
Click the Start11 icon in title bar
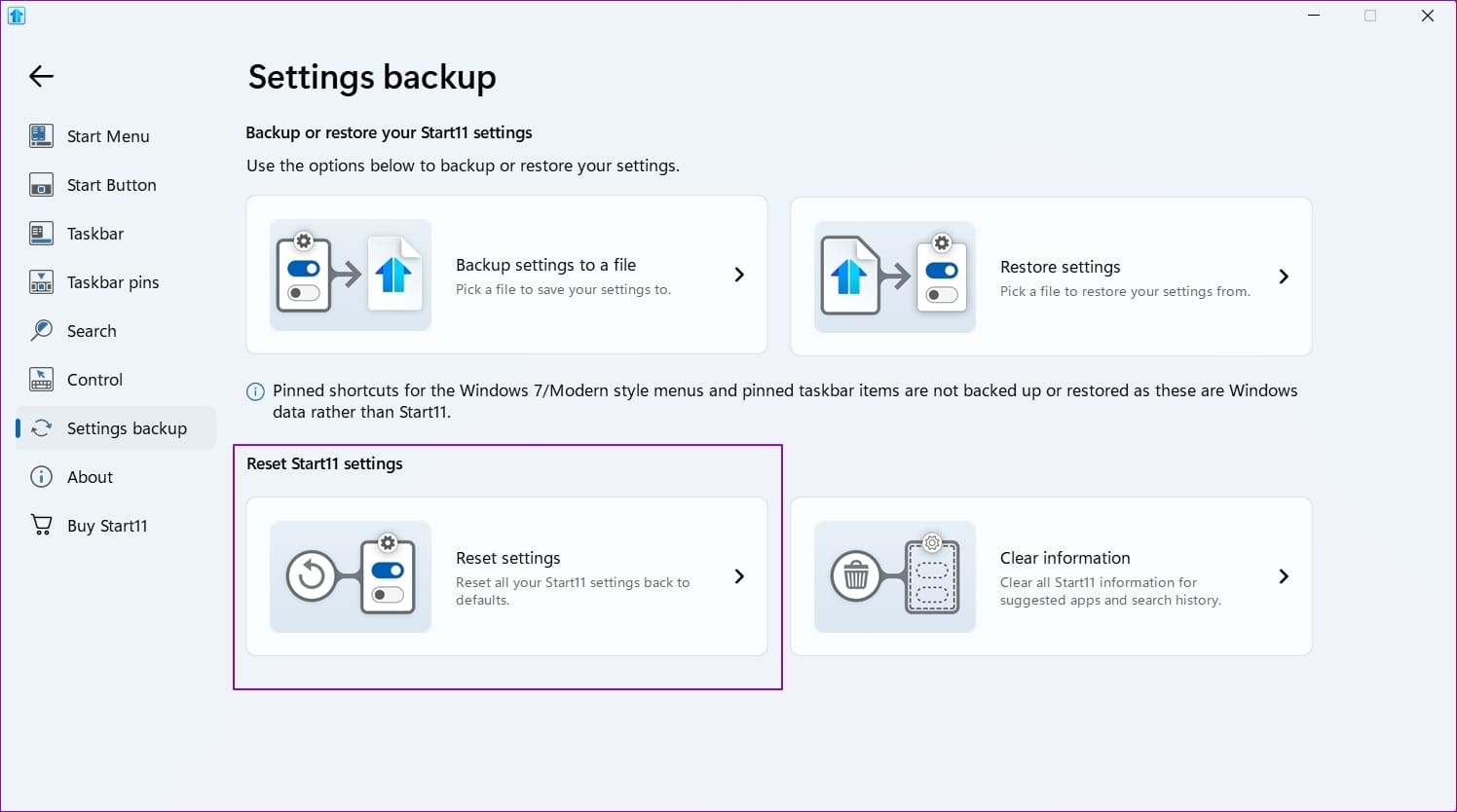[x=17, y=16]
